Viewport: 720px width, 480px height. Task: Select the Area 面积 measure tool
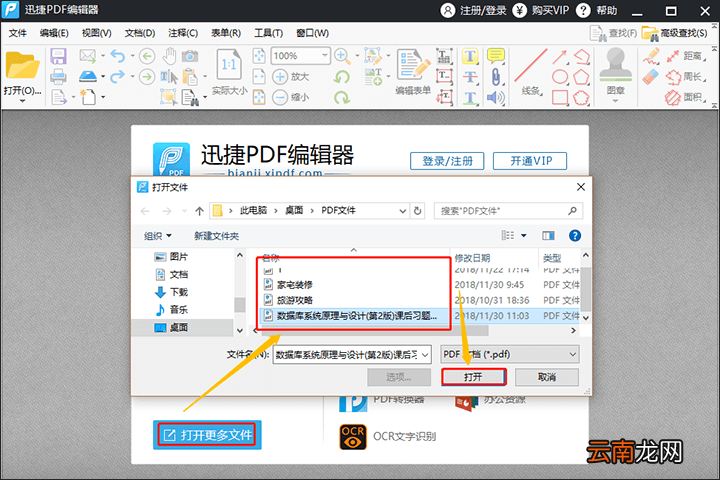click(684, 97)
